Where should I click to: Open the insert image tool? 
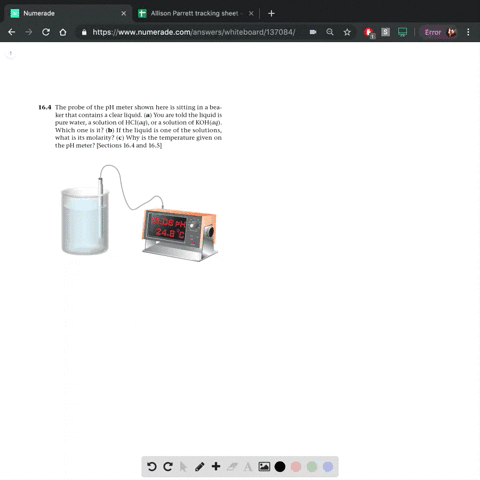264,467
